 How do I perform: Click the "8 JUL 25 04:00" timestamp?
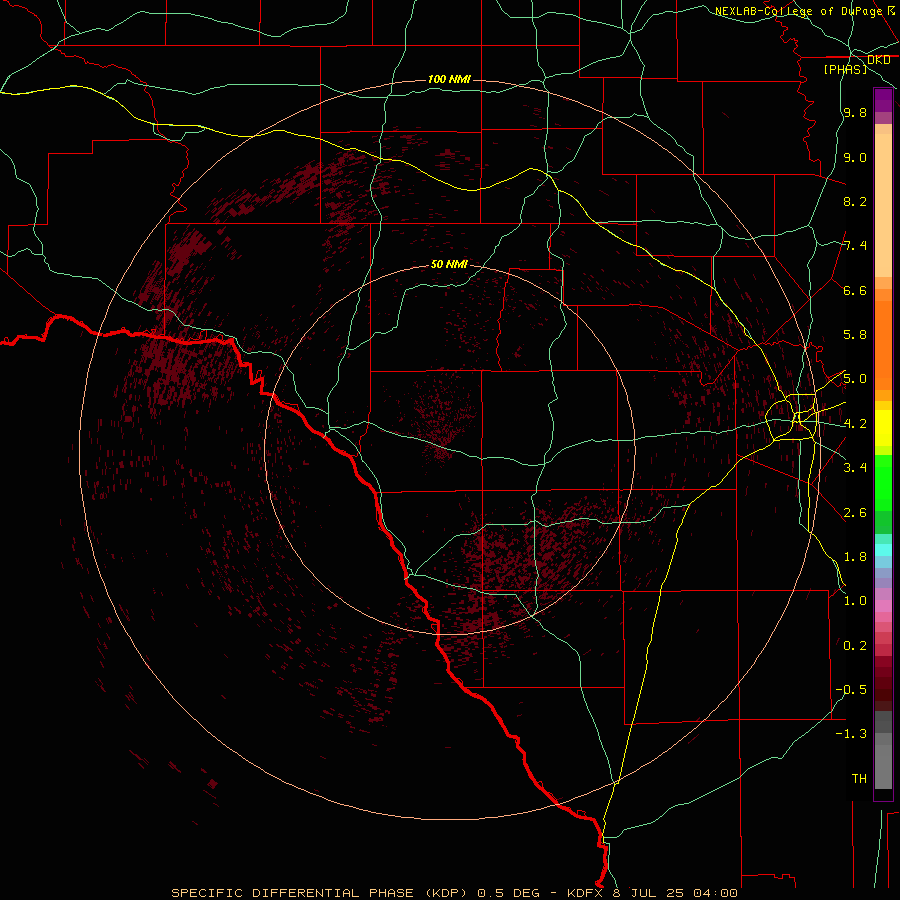(x=675, y=893)
